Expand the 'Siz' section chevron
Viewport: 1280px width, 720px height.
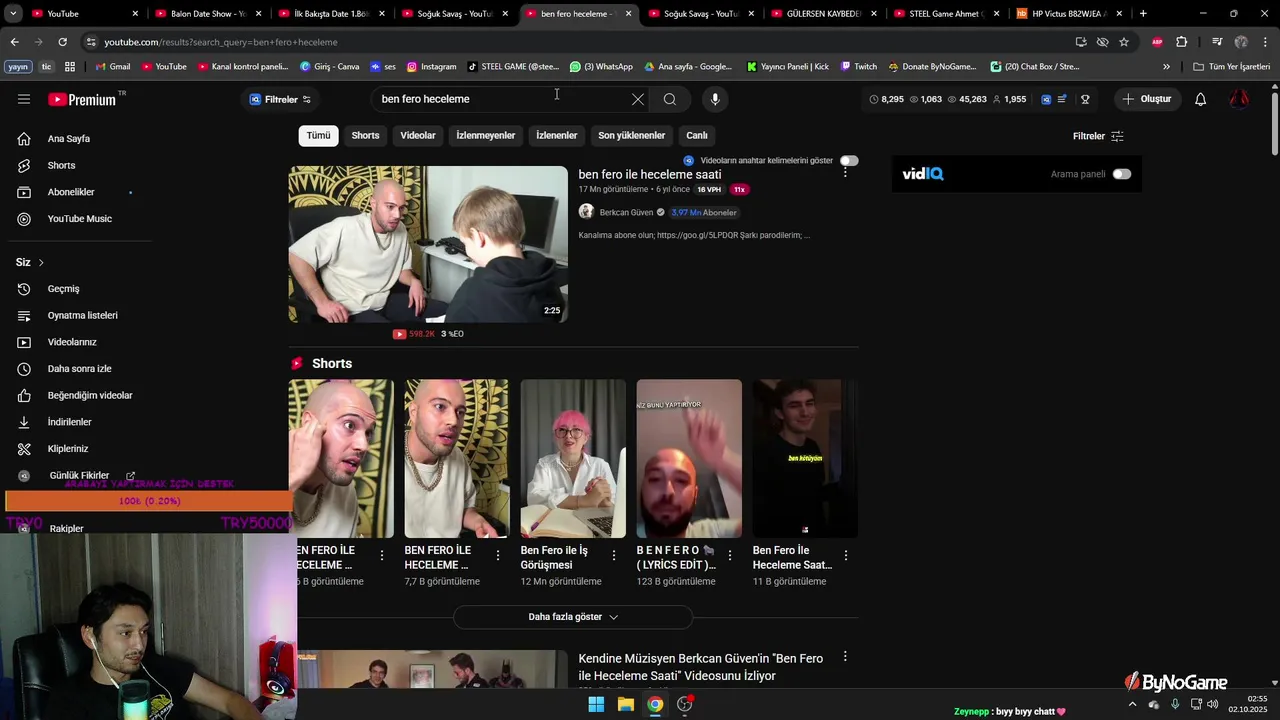coord(41,262)
